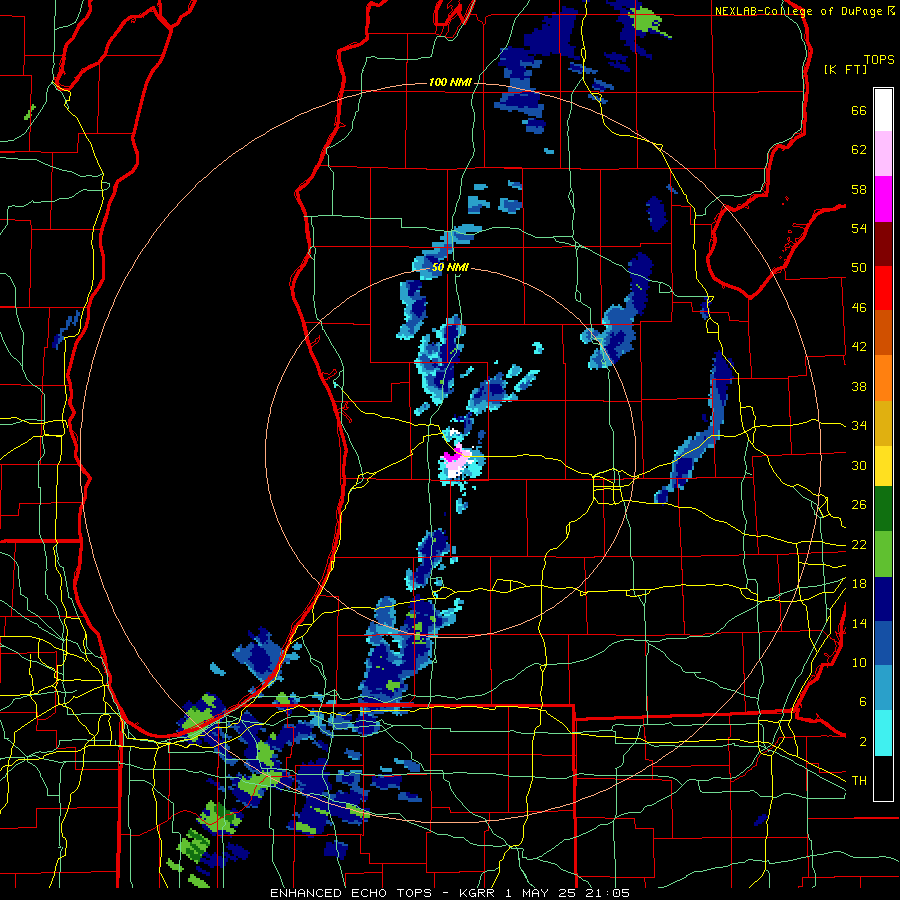Image resolution: width=900 pixels, height=900 pixels.
Task: Click the '21:05' timestamp
Action: 610,893
